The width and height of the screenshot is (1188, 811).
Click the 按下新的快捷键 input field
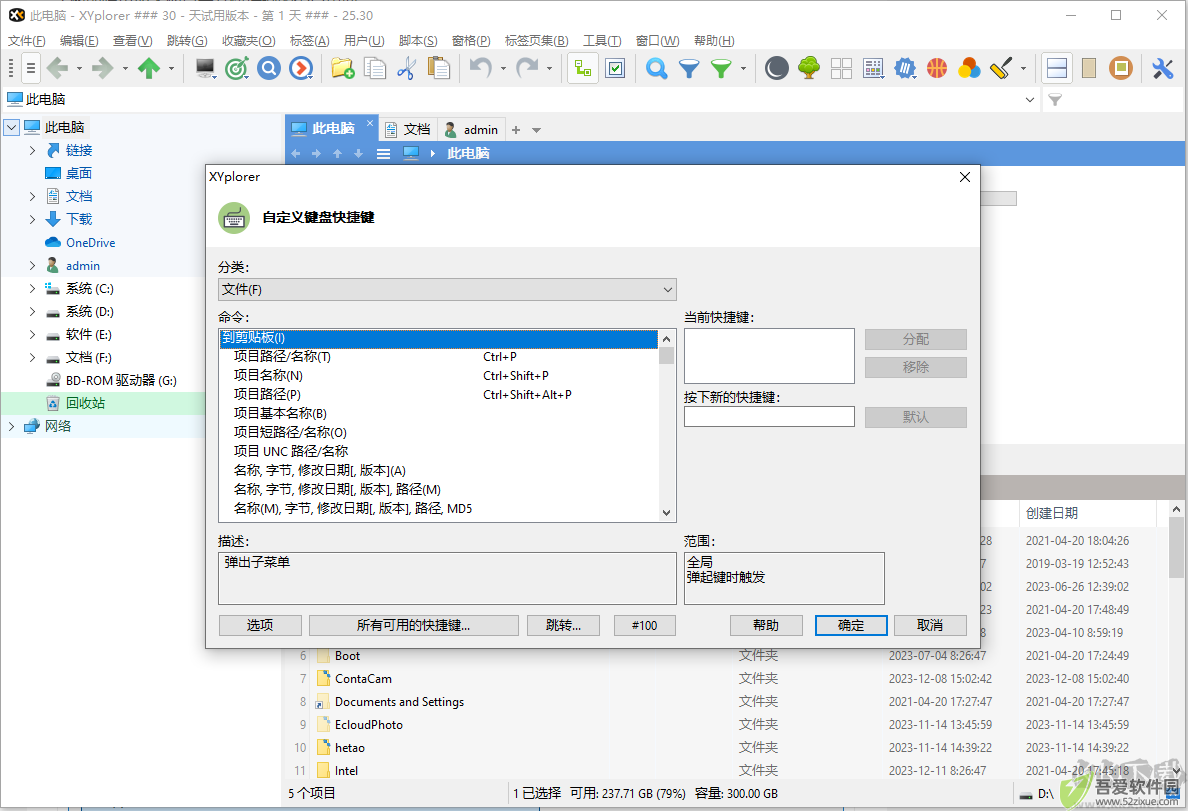(x=769, y=417)
